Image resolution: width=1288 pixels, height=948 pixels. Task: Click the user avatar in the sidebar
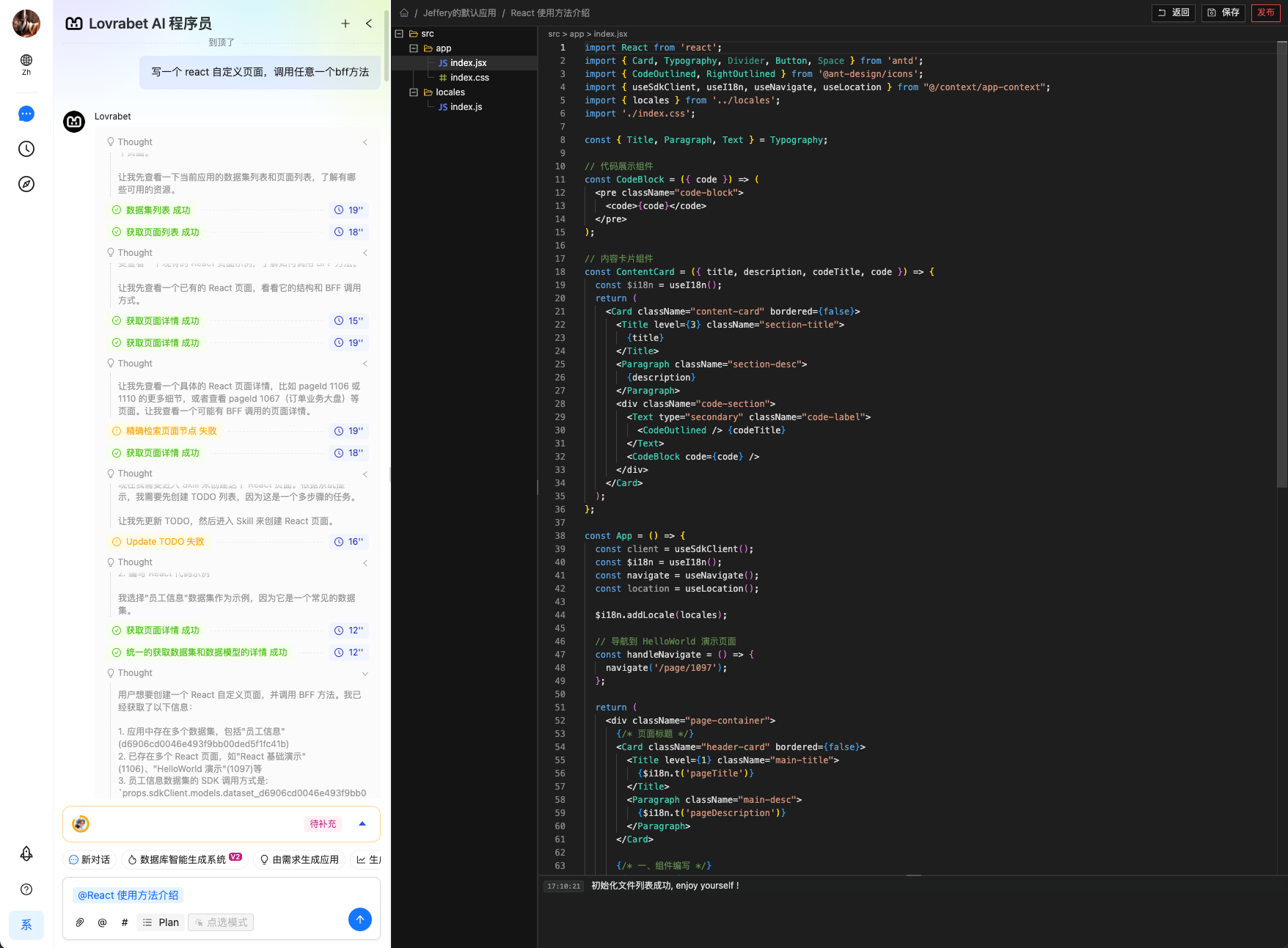26,23
